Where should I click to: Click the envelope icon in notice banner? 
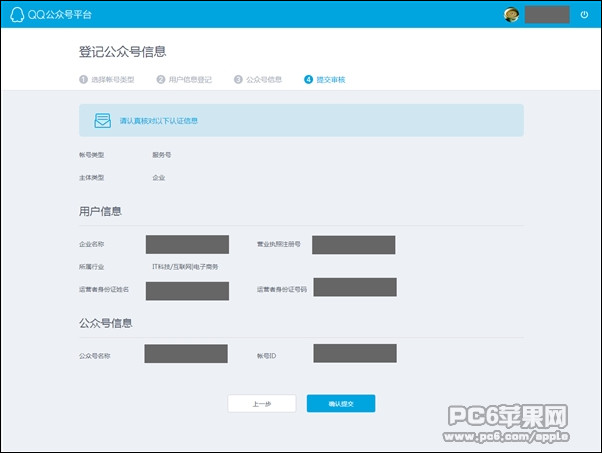pos(102,120)
